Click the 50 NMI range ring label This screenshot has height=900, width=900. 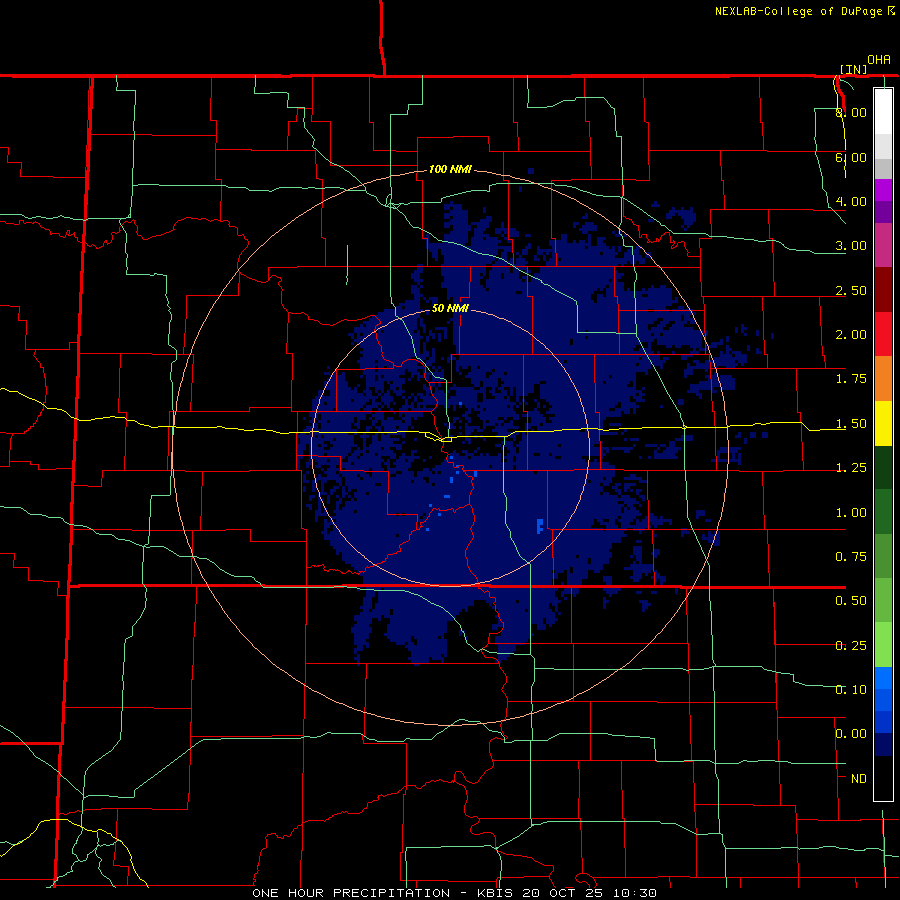pyautogui.click(x=450, y=308)
